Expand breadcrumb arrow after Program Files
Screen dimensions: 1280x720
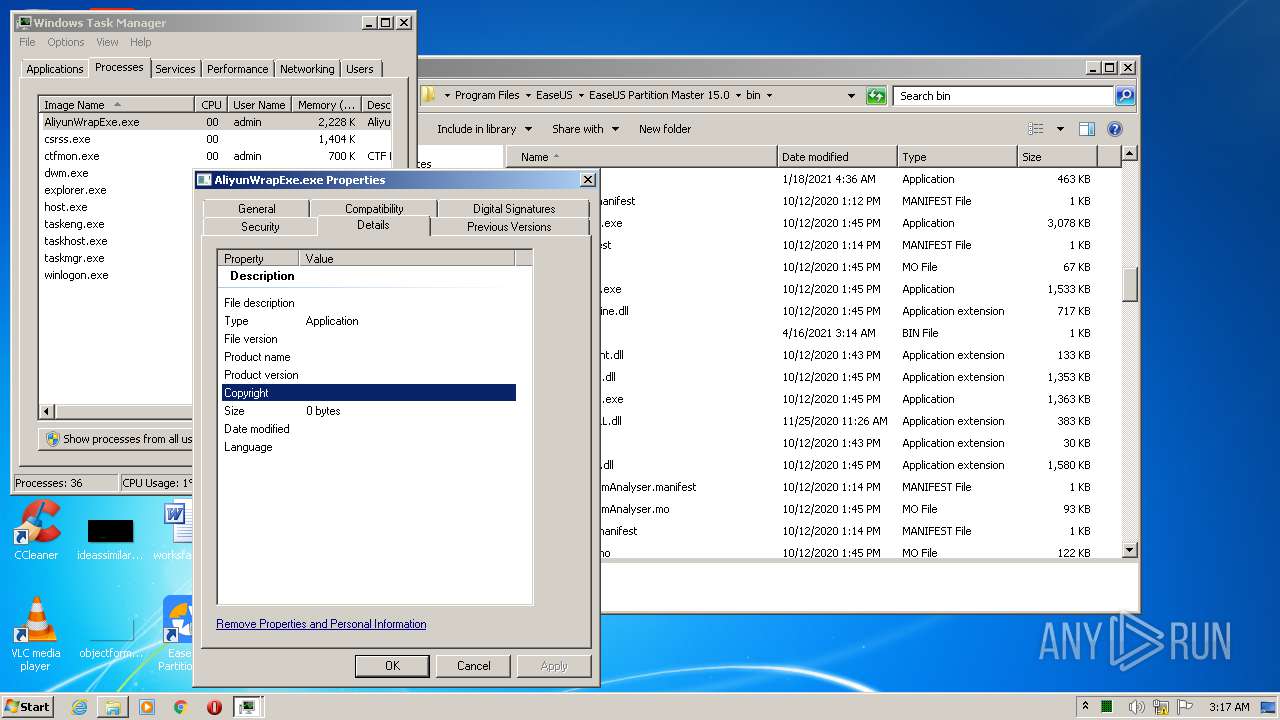(528, 96)
